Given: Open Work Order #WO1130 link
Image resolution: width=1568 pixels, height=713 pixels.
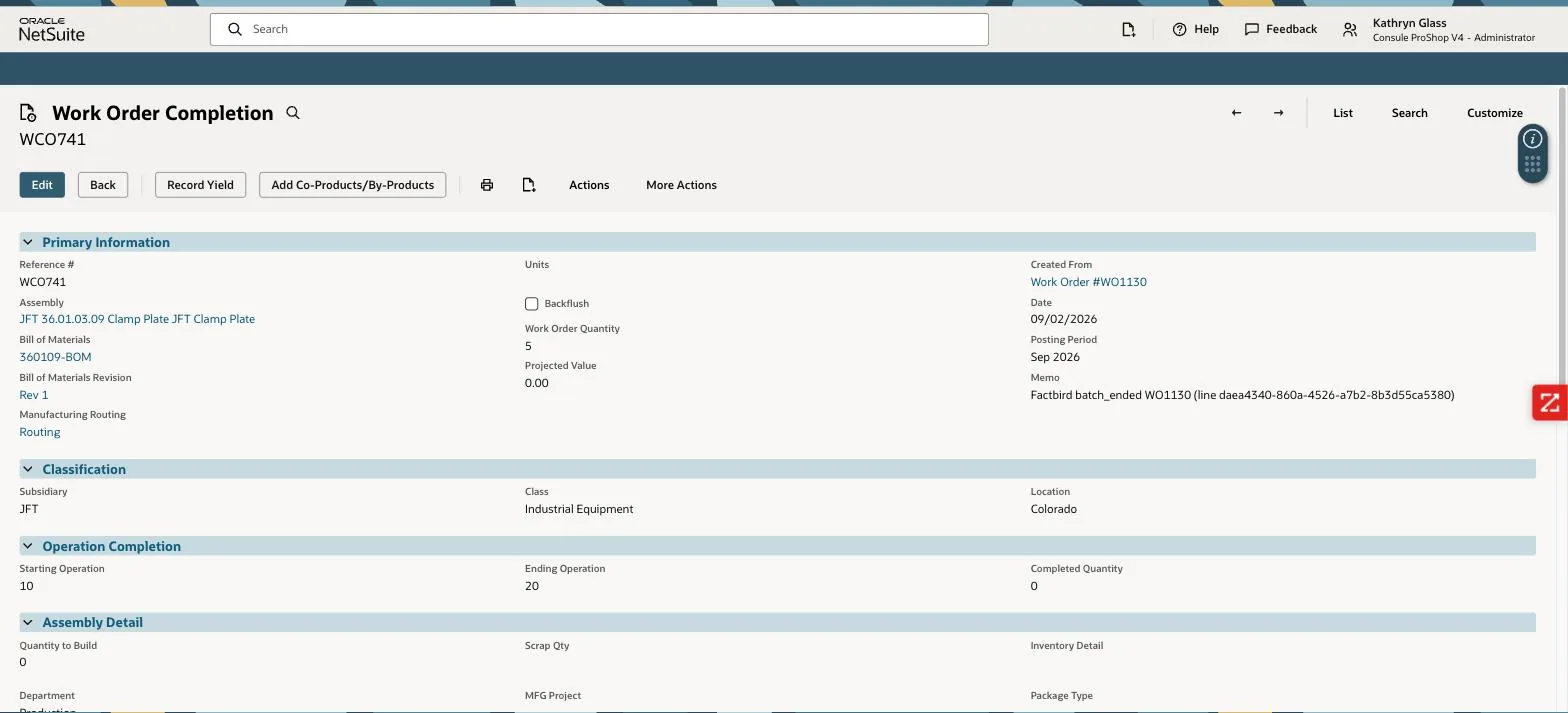Looking at the screenshot, I should click(1088, 282).
